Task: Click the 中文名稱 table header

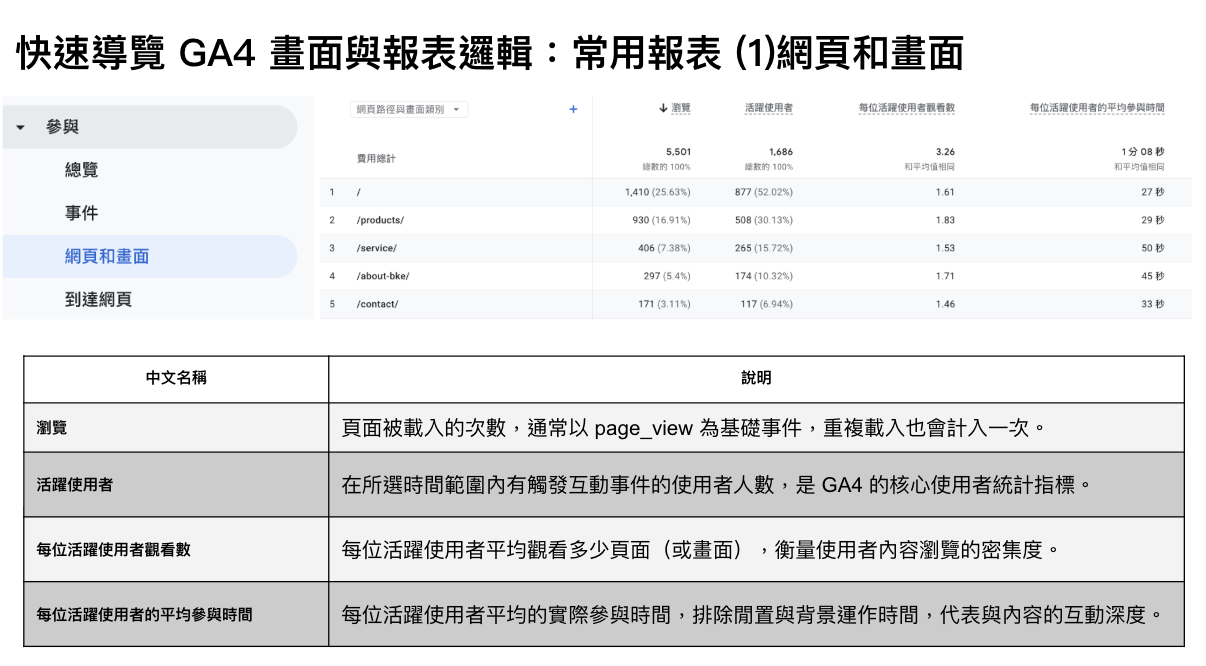Action: [176, 378]
